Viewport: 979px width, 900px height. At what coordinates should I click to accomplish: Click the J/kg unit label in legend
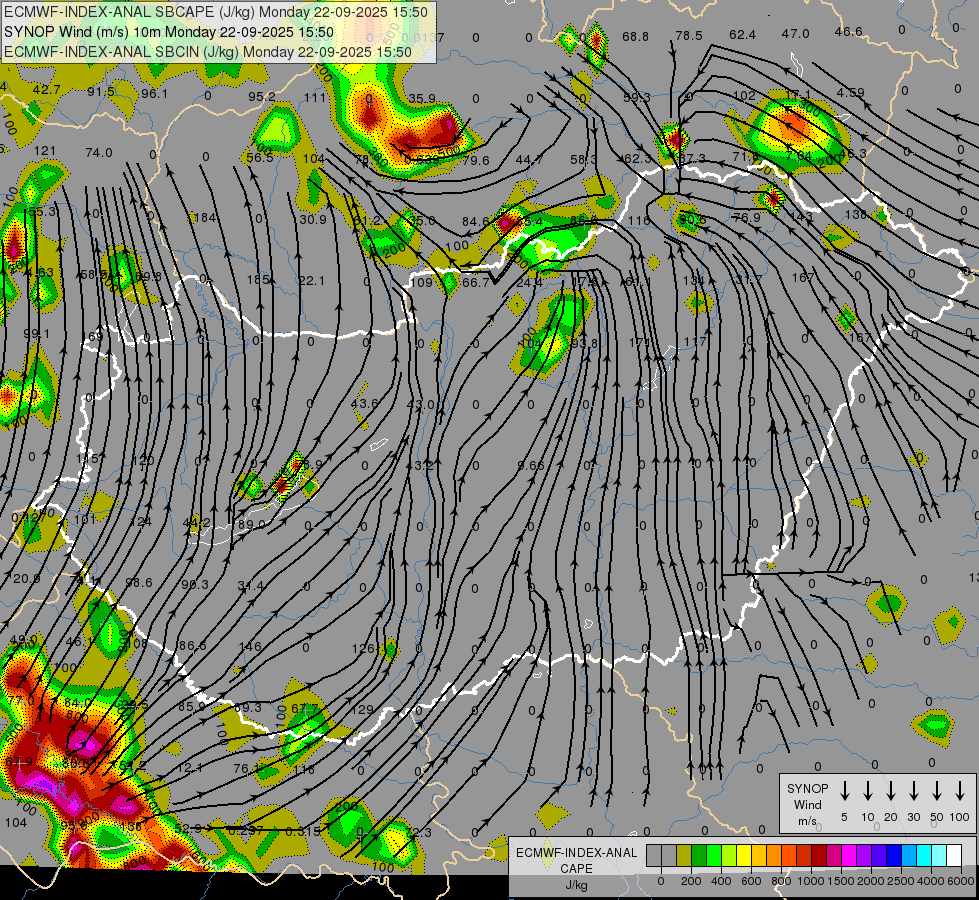click(576, 885)
